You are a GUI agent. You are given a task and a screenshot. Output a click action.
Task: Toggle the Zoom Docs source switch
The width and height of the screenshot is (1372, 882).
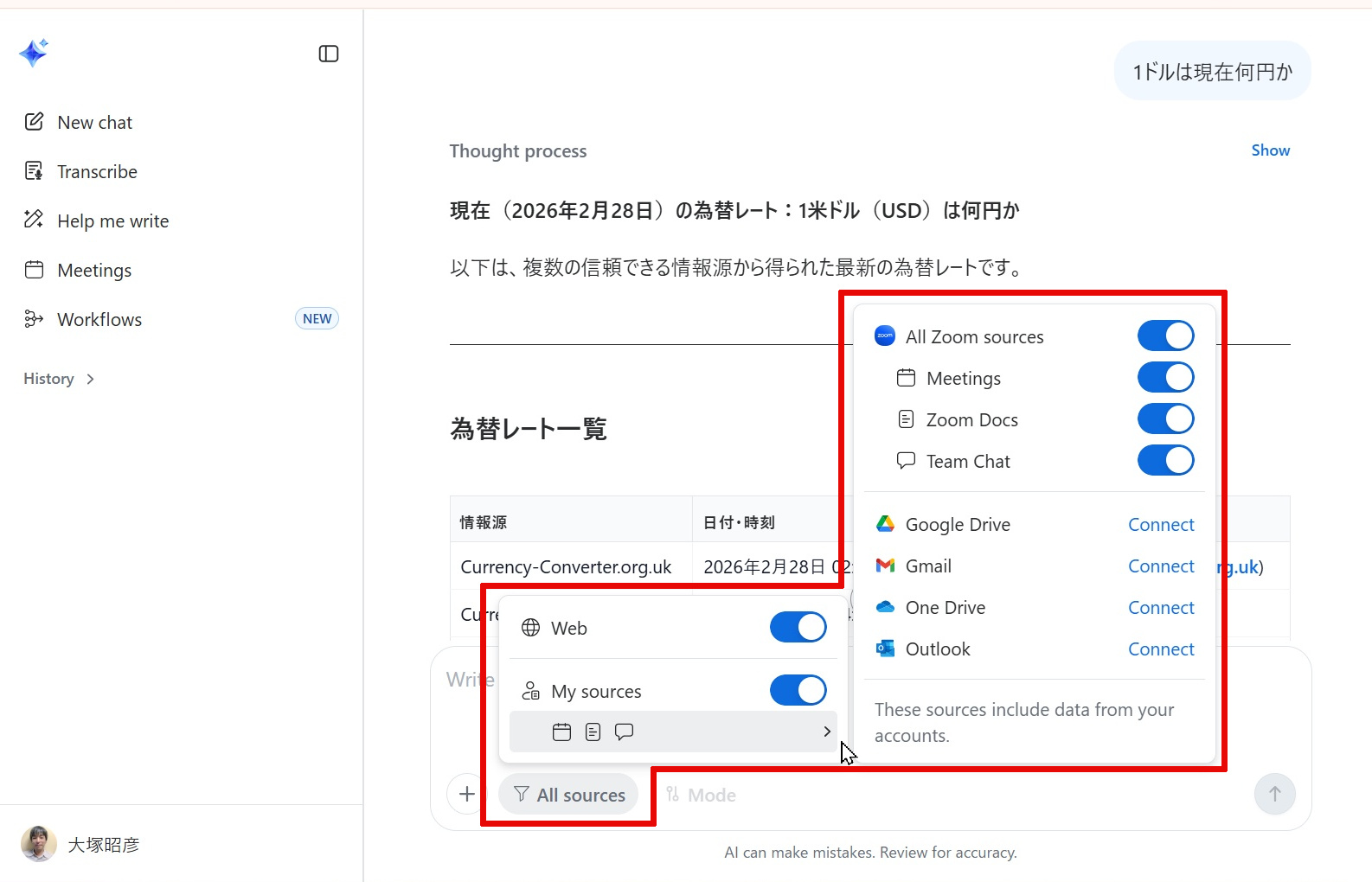pos(1165,419)
